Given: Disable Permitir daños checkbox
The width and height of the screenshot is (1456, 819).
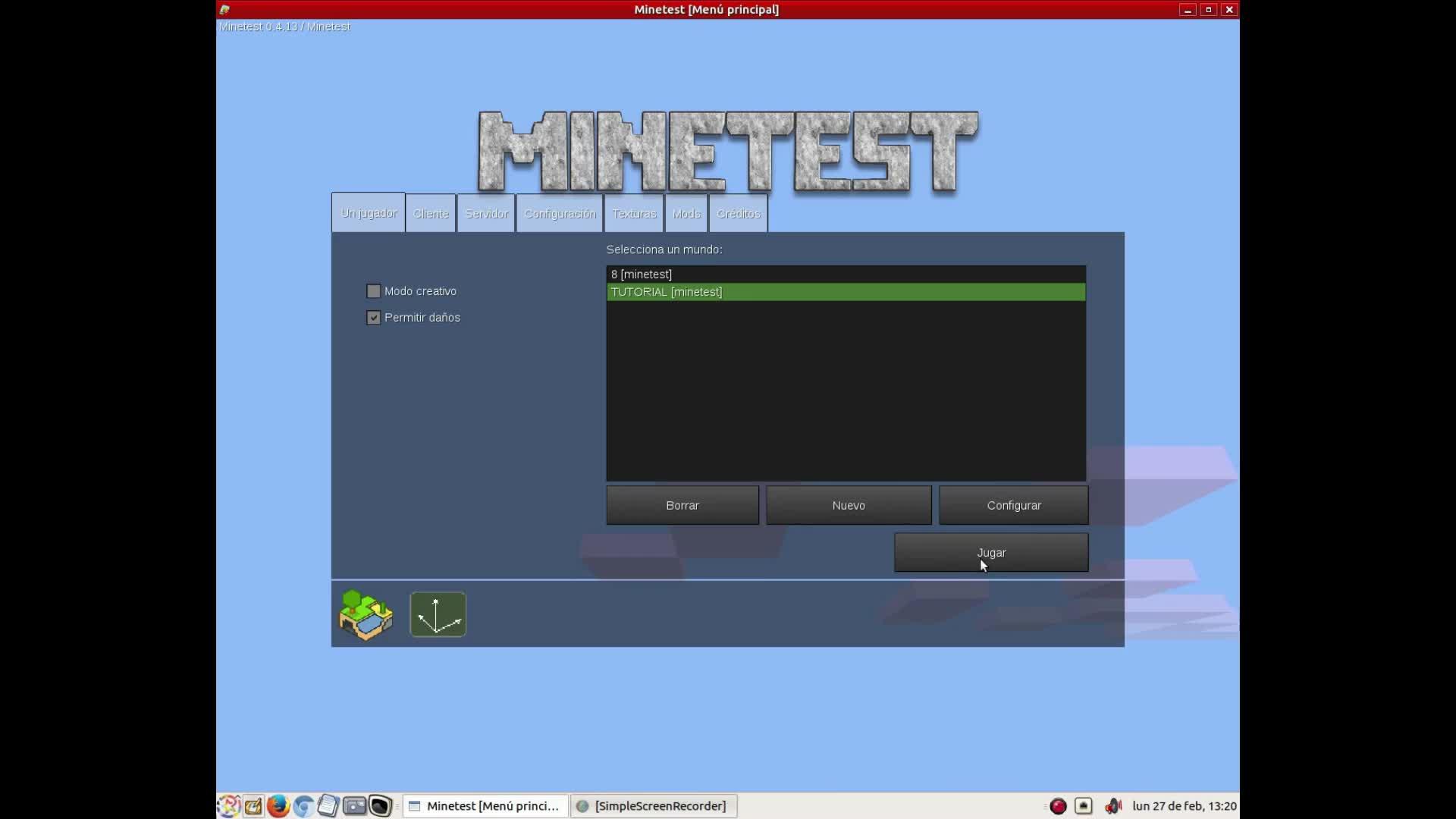Looking at the screenshot, I should click(x=373, y=318).
